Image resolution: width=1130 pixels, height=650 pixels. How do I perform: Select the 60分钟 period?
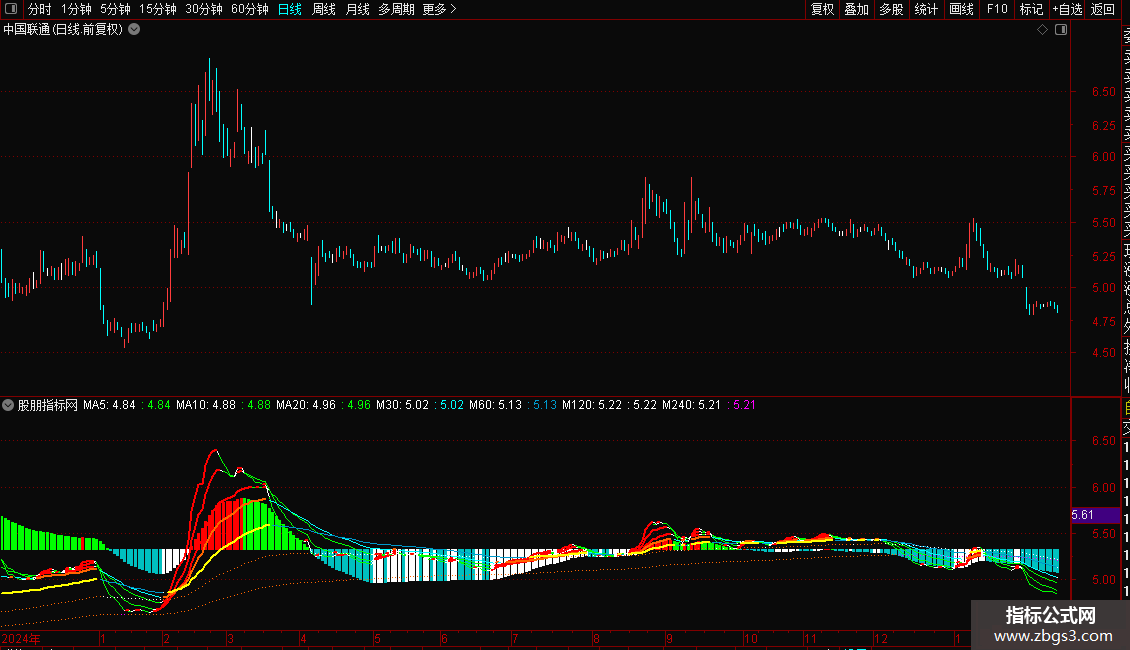pos(250,9)
